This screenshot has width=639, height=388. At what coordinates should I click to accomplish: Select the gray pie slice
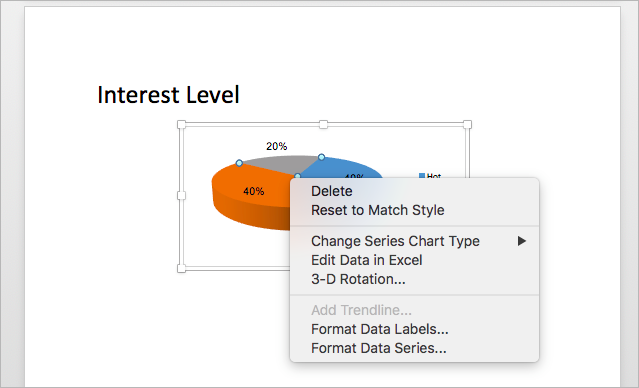point(279,164)
